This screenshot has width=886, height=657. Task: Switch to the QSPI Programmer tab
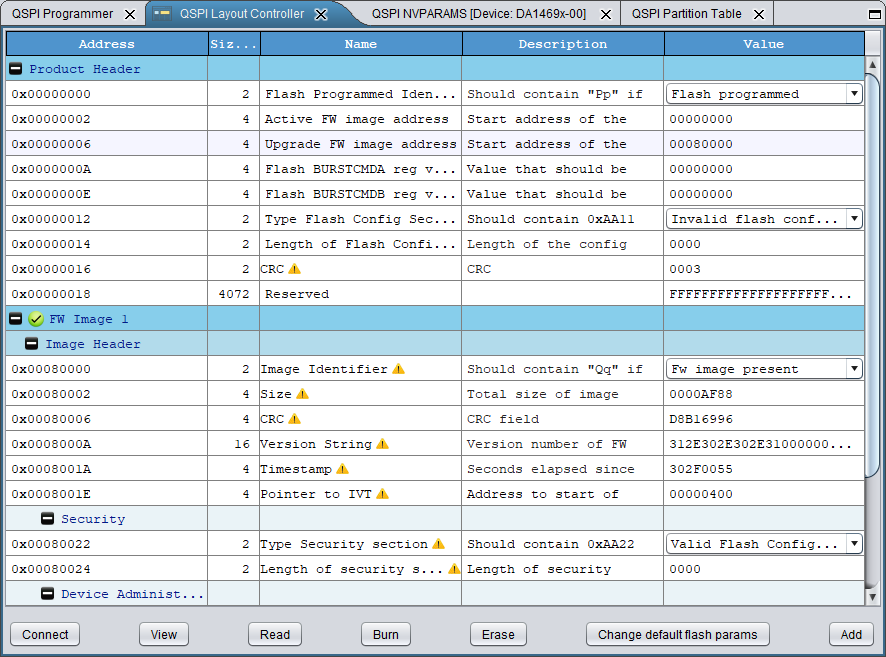(62, 14)
